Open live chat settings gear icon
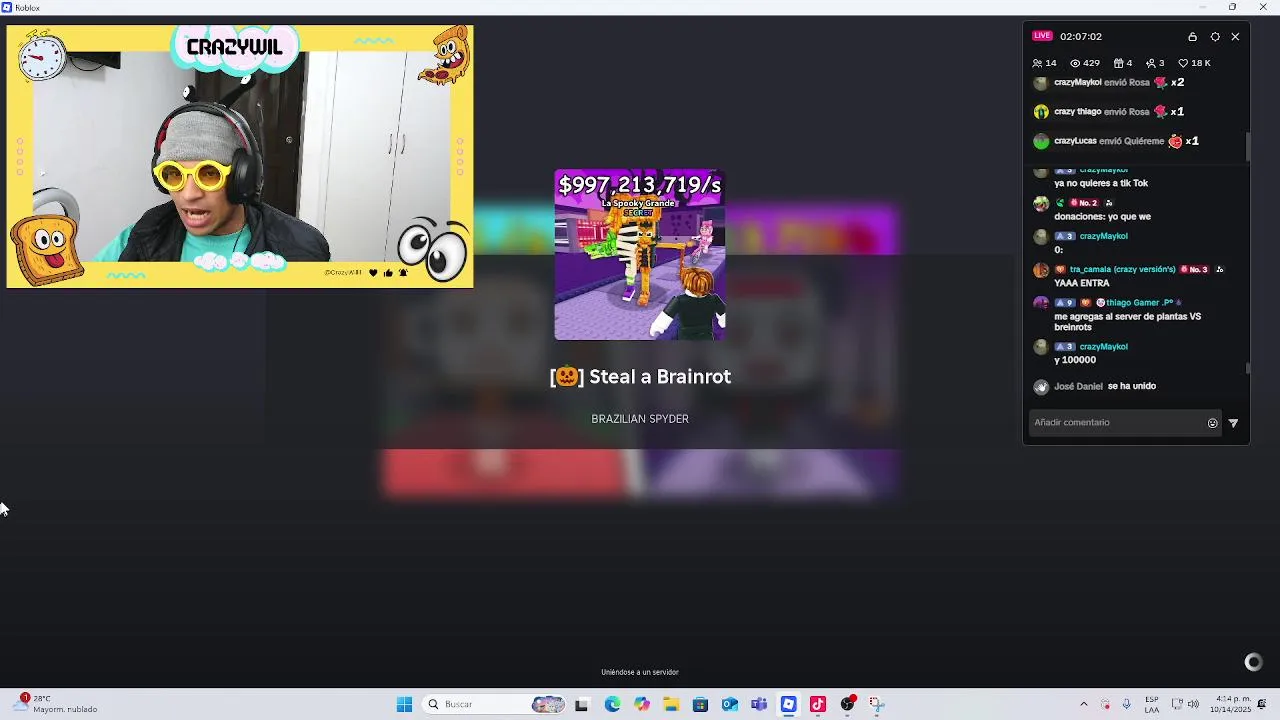The image size is (1280, 720). (1215, 36)
